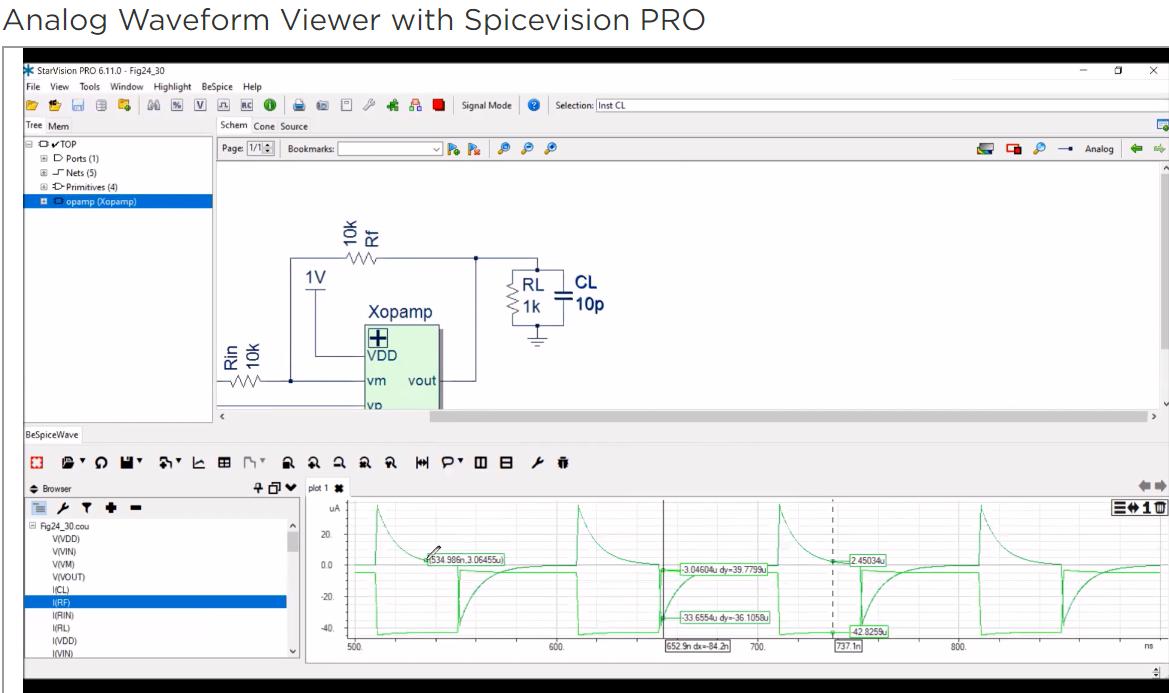
Task: Click the delete bookmark flag icon
Action: (473, 149)
